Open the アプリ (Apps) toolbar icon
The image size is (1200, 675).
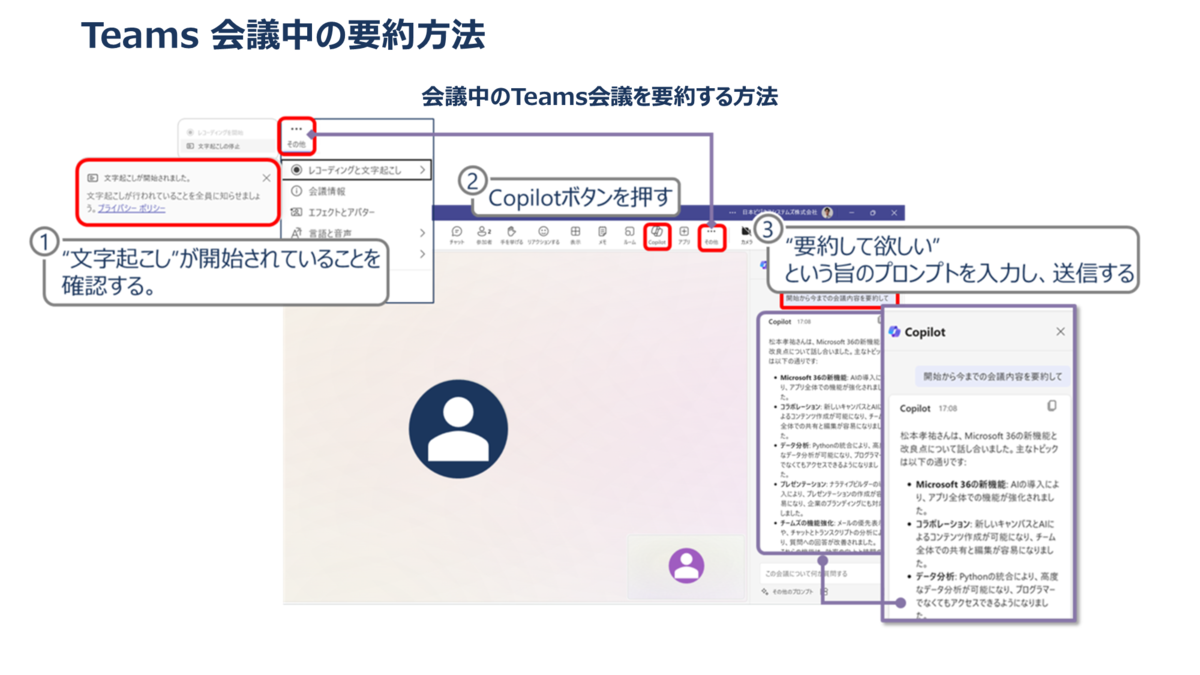(684, 235)
